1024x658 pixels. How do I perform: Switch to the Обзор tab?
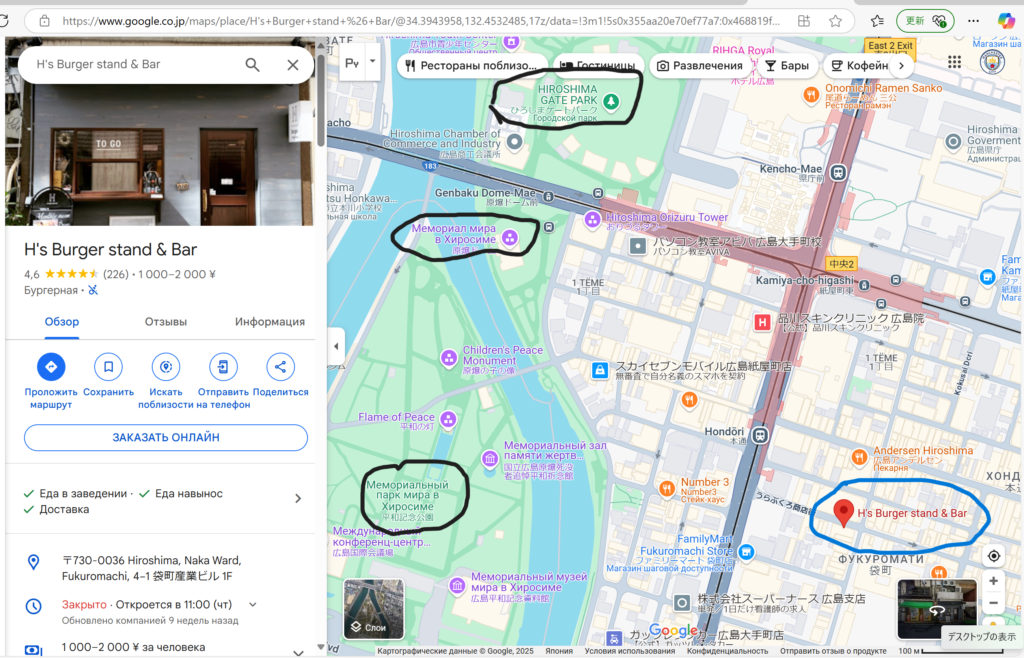(62, 322)
